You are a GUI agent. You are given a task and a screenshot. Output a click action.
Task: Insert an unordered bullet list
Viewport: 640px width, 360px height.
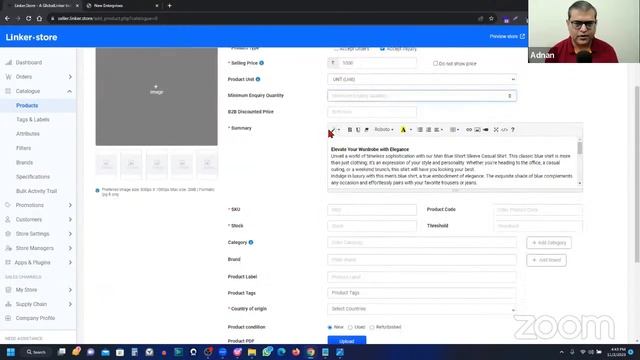(x=420, y=130)
